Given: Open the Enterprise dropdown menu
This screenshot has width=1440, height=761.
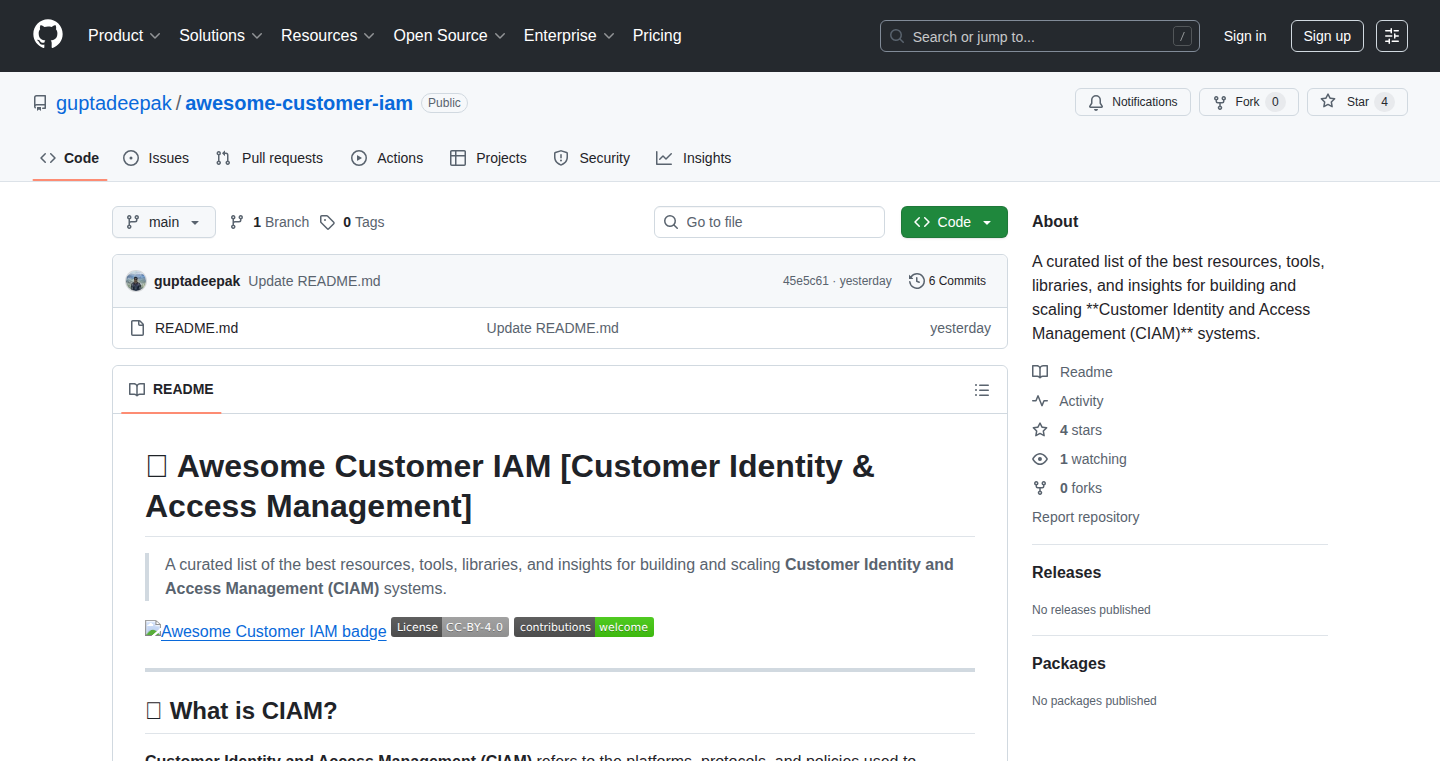Looking at the screenshot, I should pos(569,36).
